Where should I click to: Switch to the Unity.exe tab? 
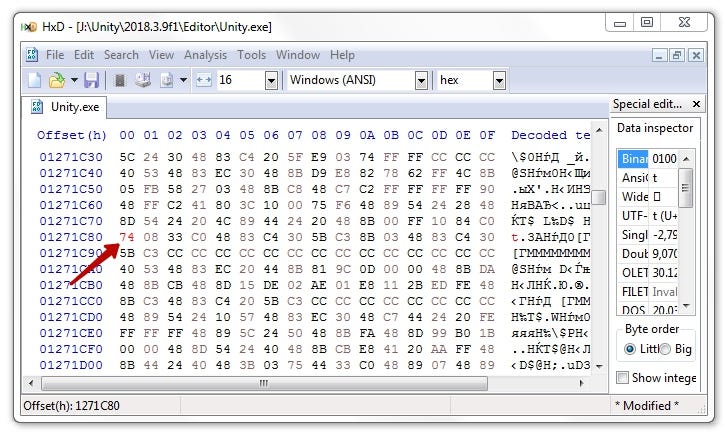point(65,107)
